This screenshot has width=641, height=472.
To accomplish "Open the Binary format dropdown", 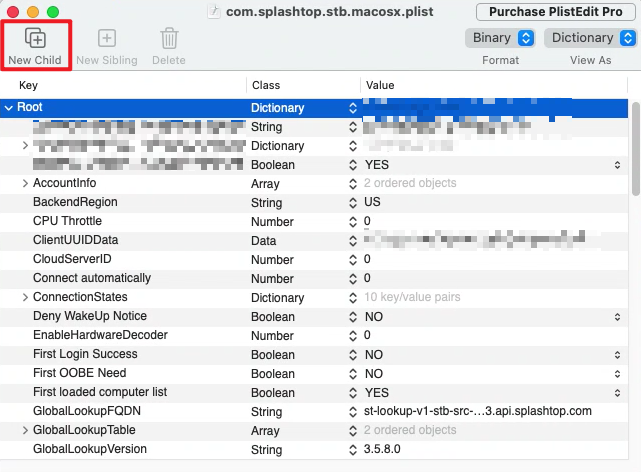I will (500, 38).
